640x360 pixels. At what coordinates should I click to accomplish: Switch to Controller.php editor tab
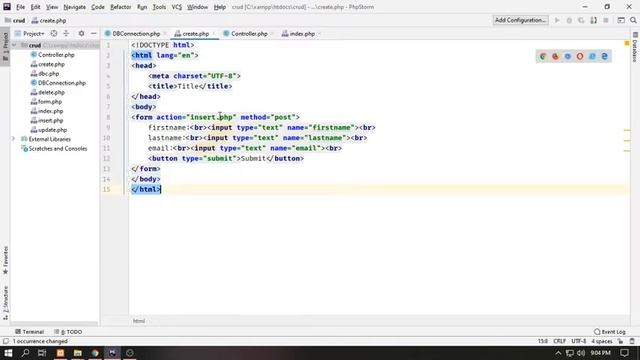249,34
